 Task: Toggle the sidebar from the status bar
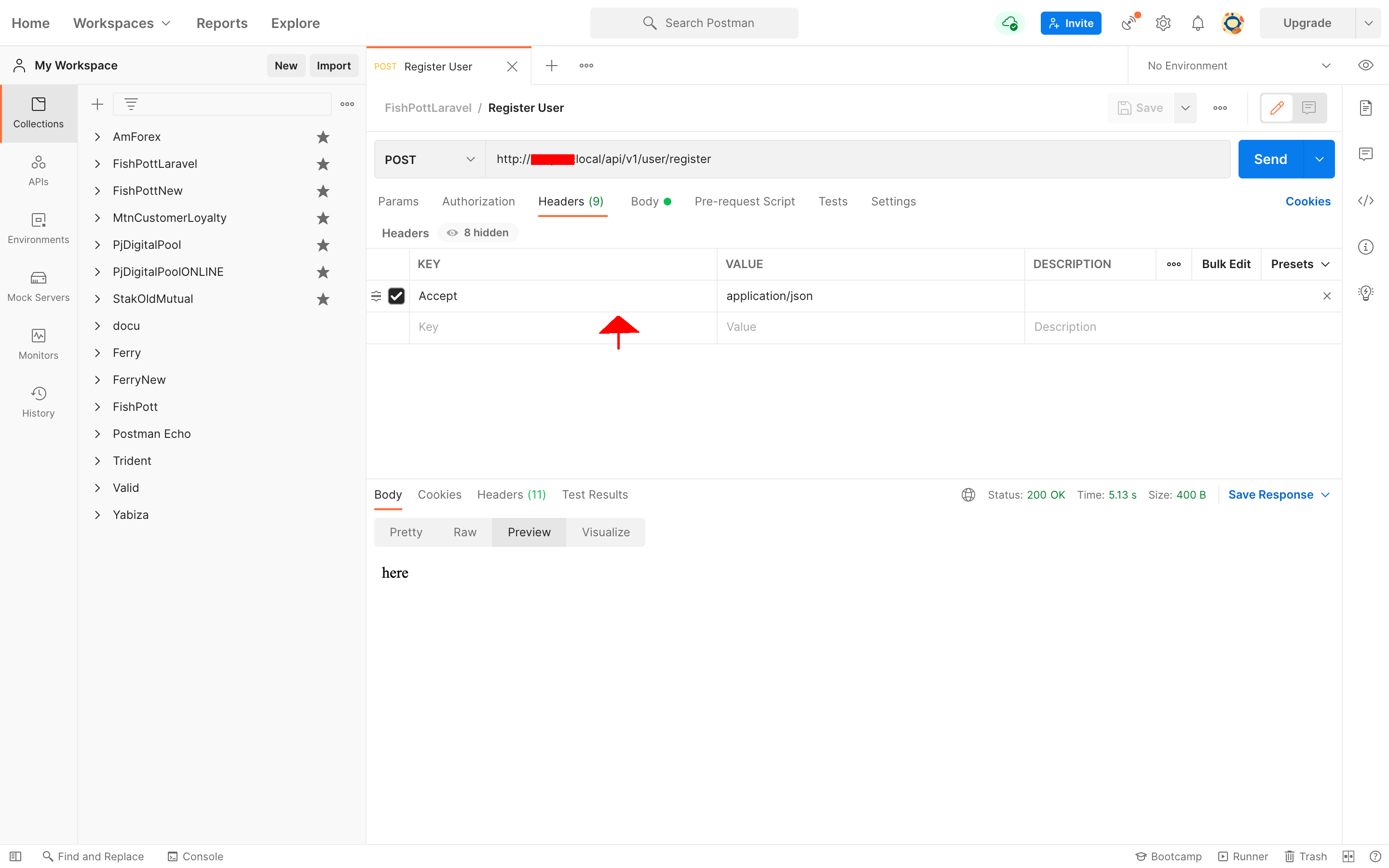[15, 856]
